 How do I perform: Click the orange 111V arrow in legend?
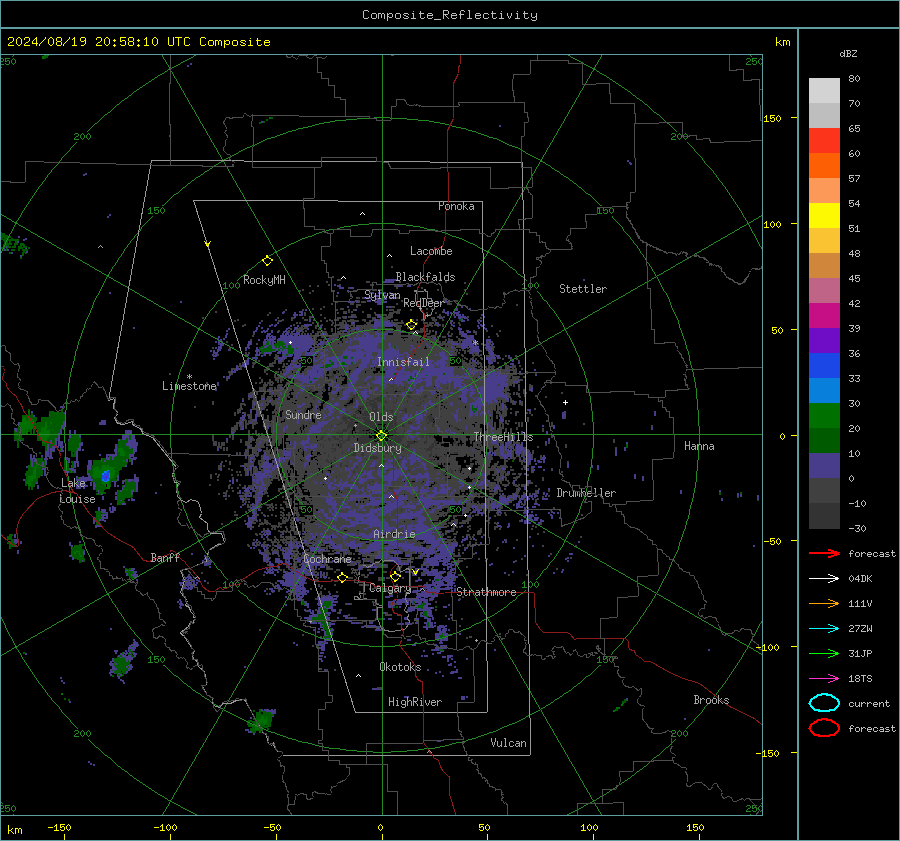click(824, 603)
